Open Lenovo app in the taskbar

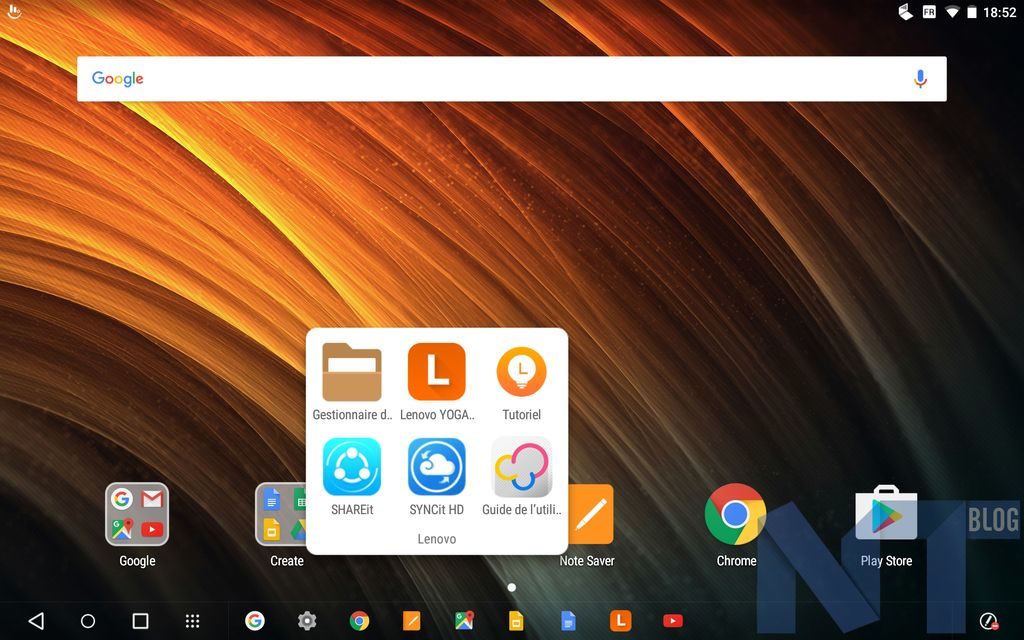(620, 620)
